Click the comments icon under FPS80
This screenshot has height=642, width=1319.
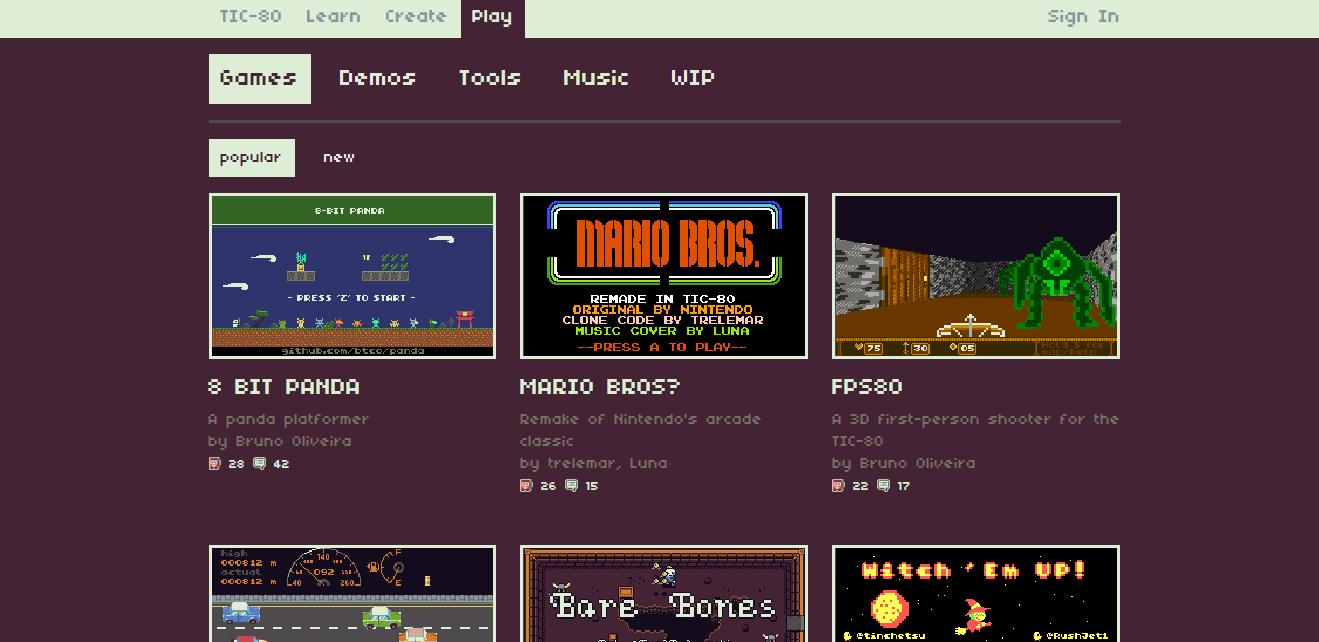tap(884, 486)
